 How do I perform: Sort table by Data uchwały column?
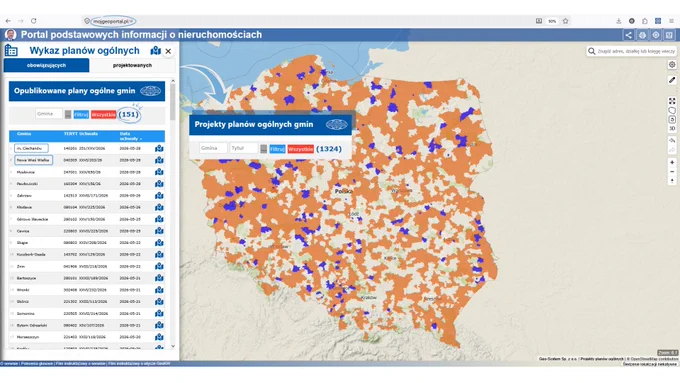click(130, 136)
